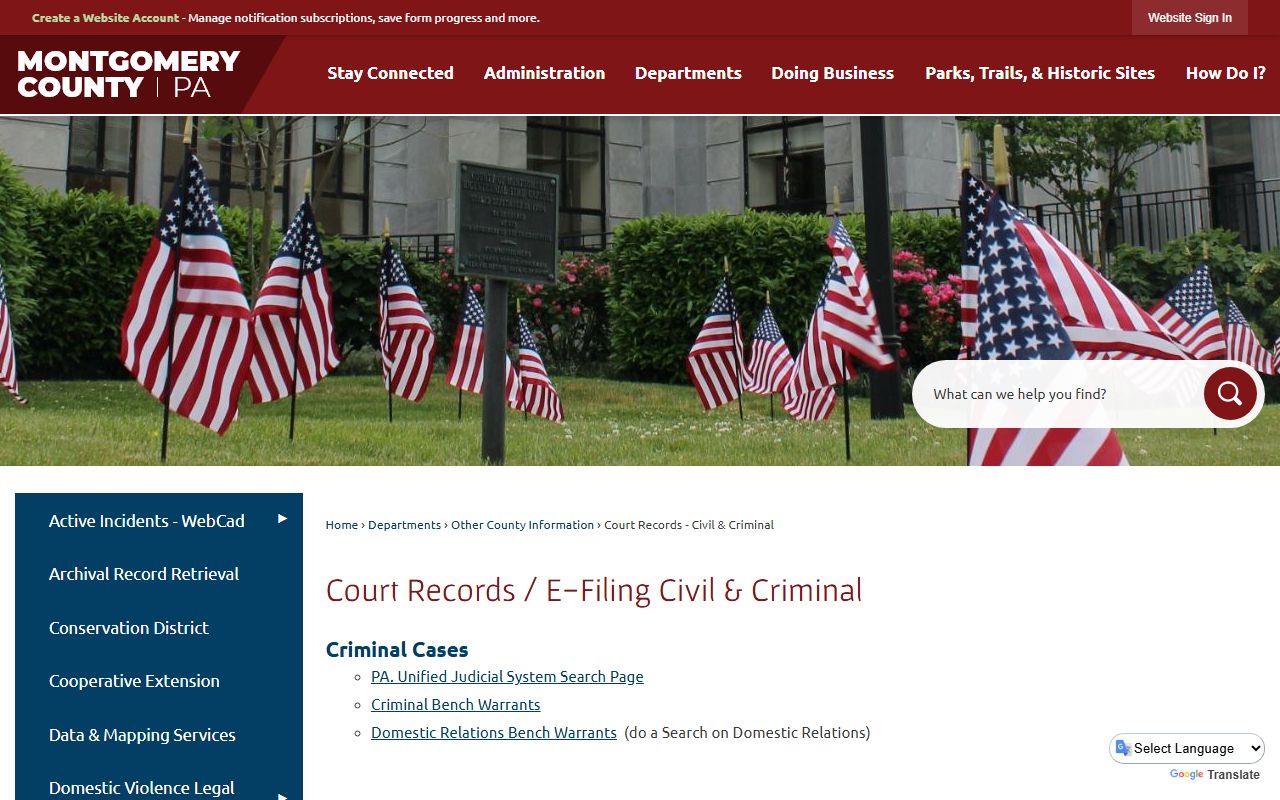Viewport: 1280px width, 800px height.
Task: Open the Select Language dropdown
Action: tap(1187, 748)
